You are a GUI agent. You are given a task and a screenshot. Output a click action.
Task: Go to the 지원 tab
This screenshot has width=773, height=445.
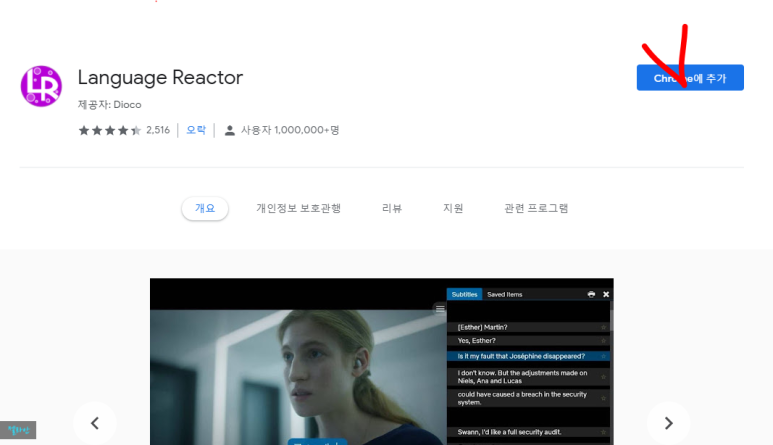pyautogui.click(x=453, y=208)
